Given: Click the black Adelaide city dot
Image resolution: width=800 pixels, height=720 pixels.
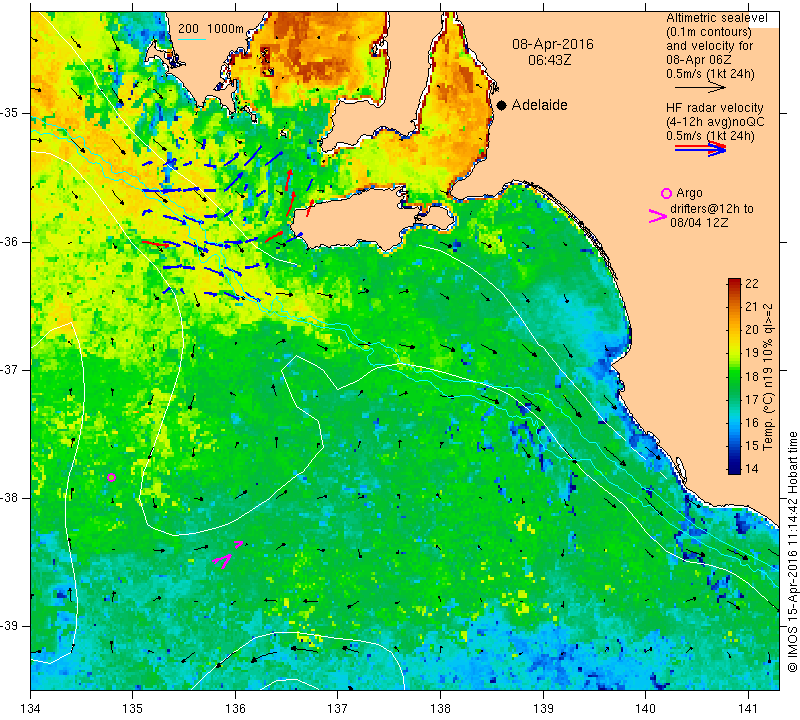Looking at the screenshot, I should click(502, 105).
